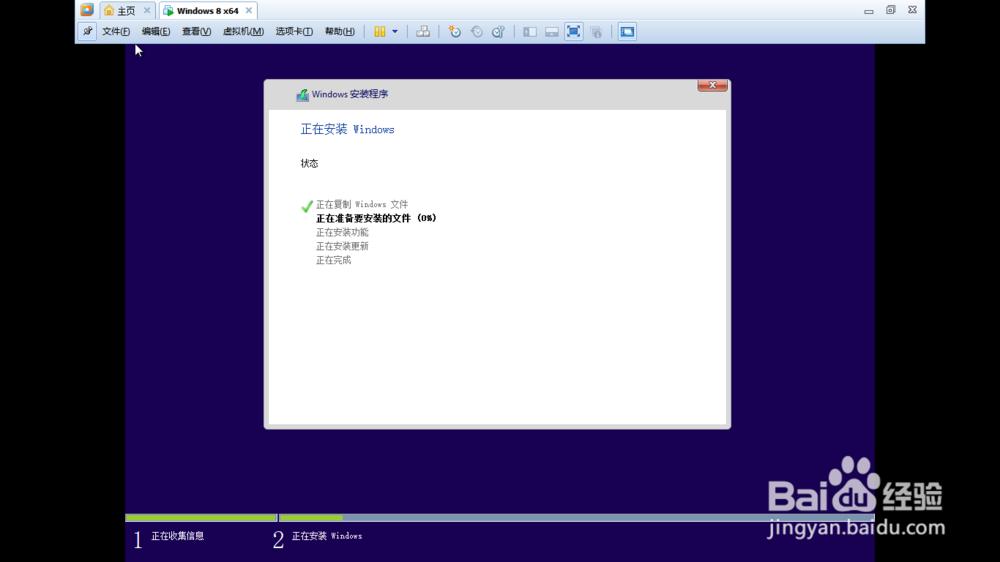Open the 文件(F) menu
The height and width of the screenshot is (562, 1000).
[116, 31]
